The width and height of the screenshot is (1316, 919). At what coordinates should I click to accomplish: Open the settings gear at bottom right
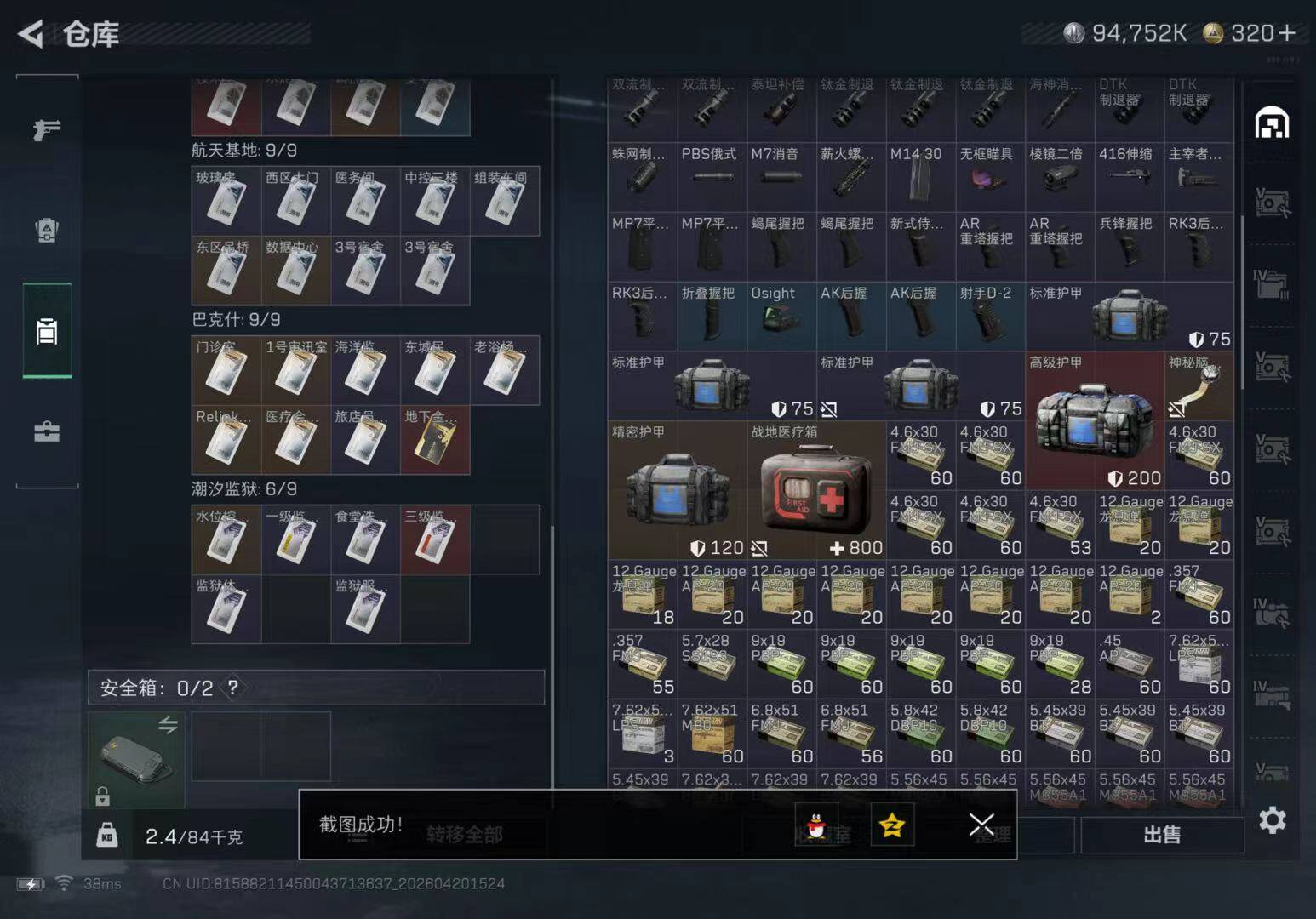pyautogui.click(x=1273, y=820)
